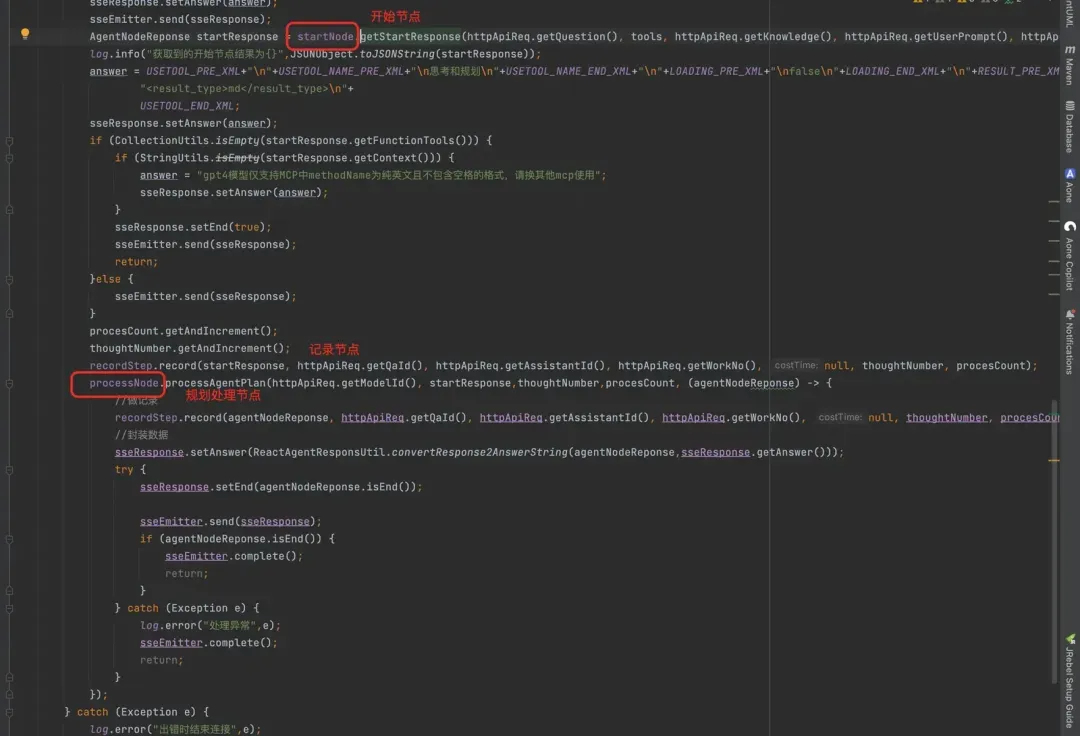Click the processAgentPlan method name
The width and height of the screenshot is (1080, 736).
click(216, 383)
